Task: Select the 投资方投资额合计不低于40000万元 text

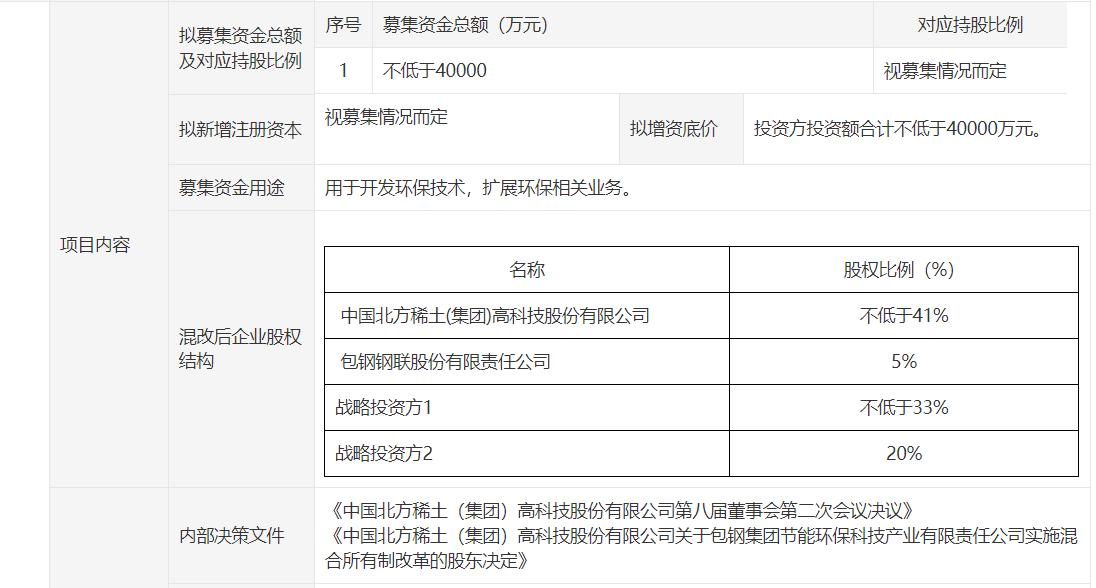Action: [898, 129]
